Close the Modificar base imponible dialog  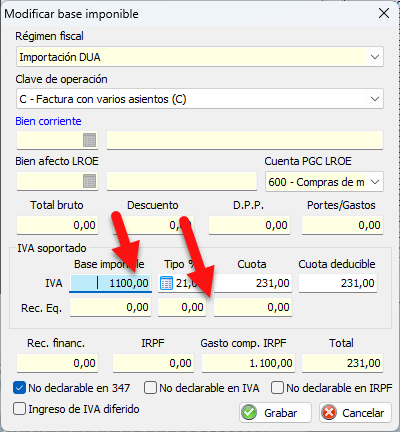(384, 13)
